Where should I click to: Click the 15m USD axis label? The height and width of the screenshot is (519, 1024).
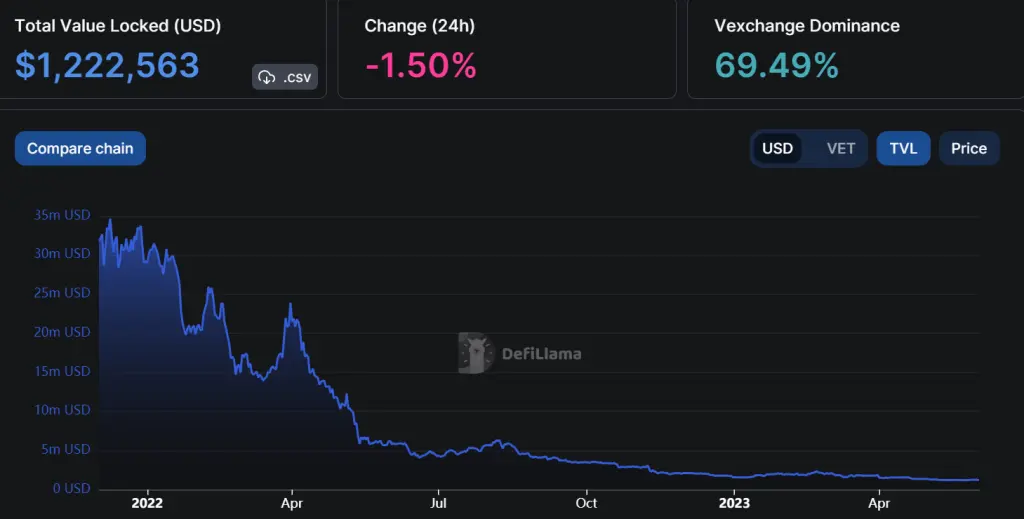[x=62, y=371]
